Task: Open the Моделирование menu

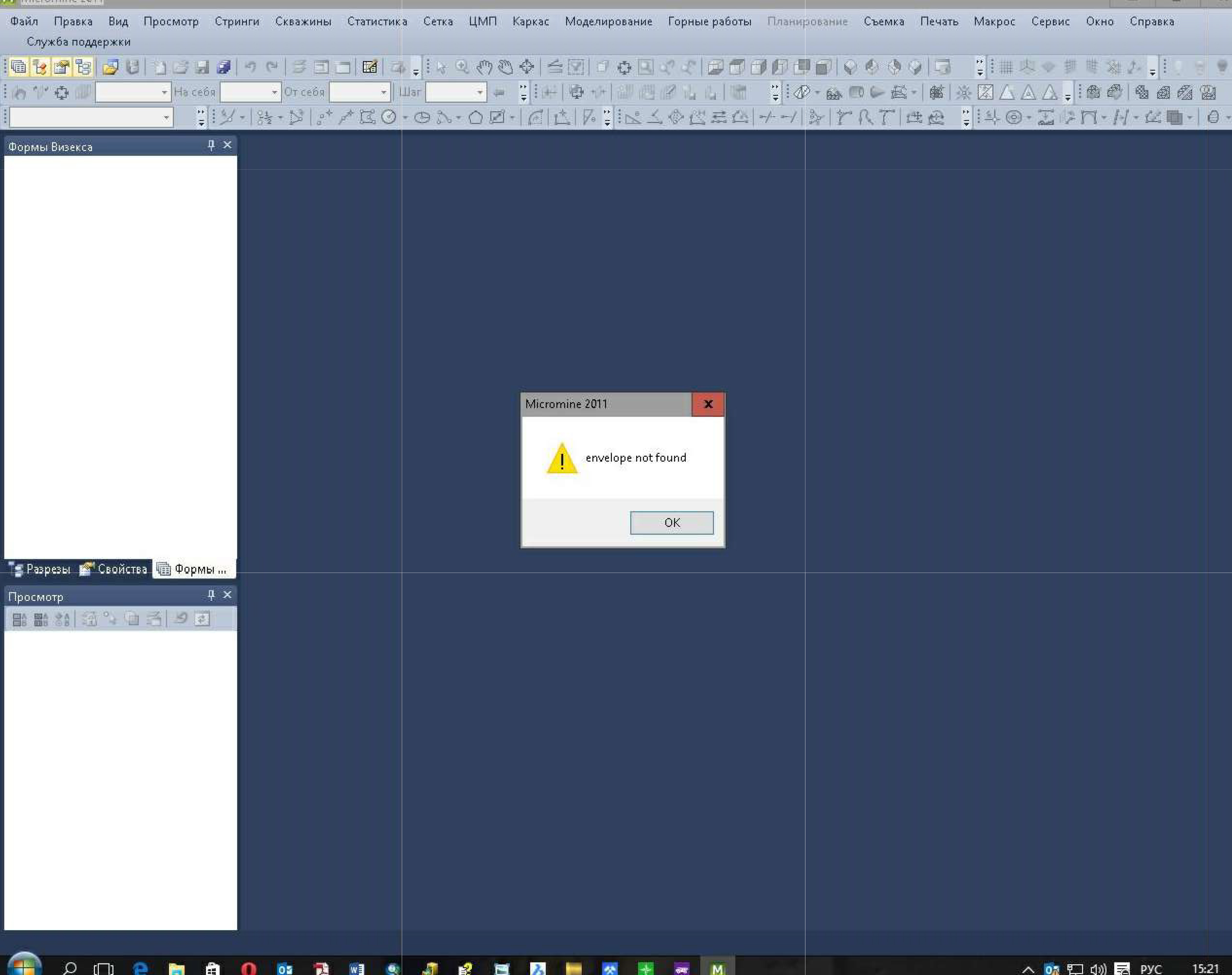Action: (608, 22)
